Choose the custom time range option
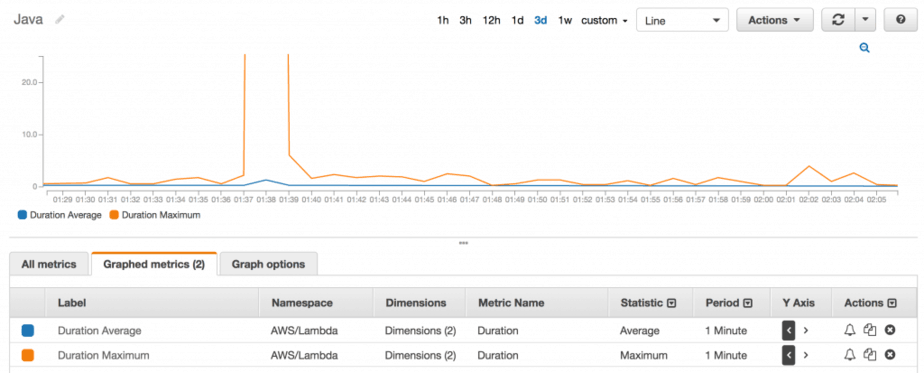This screenshot has height=373, width=924. click(x=603, y=21)
